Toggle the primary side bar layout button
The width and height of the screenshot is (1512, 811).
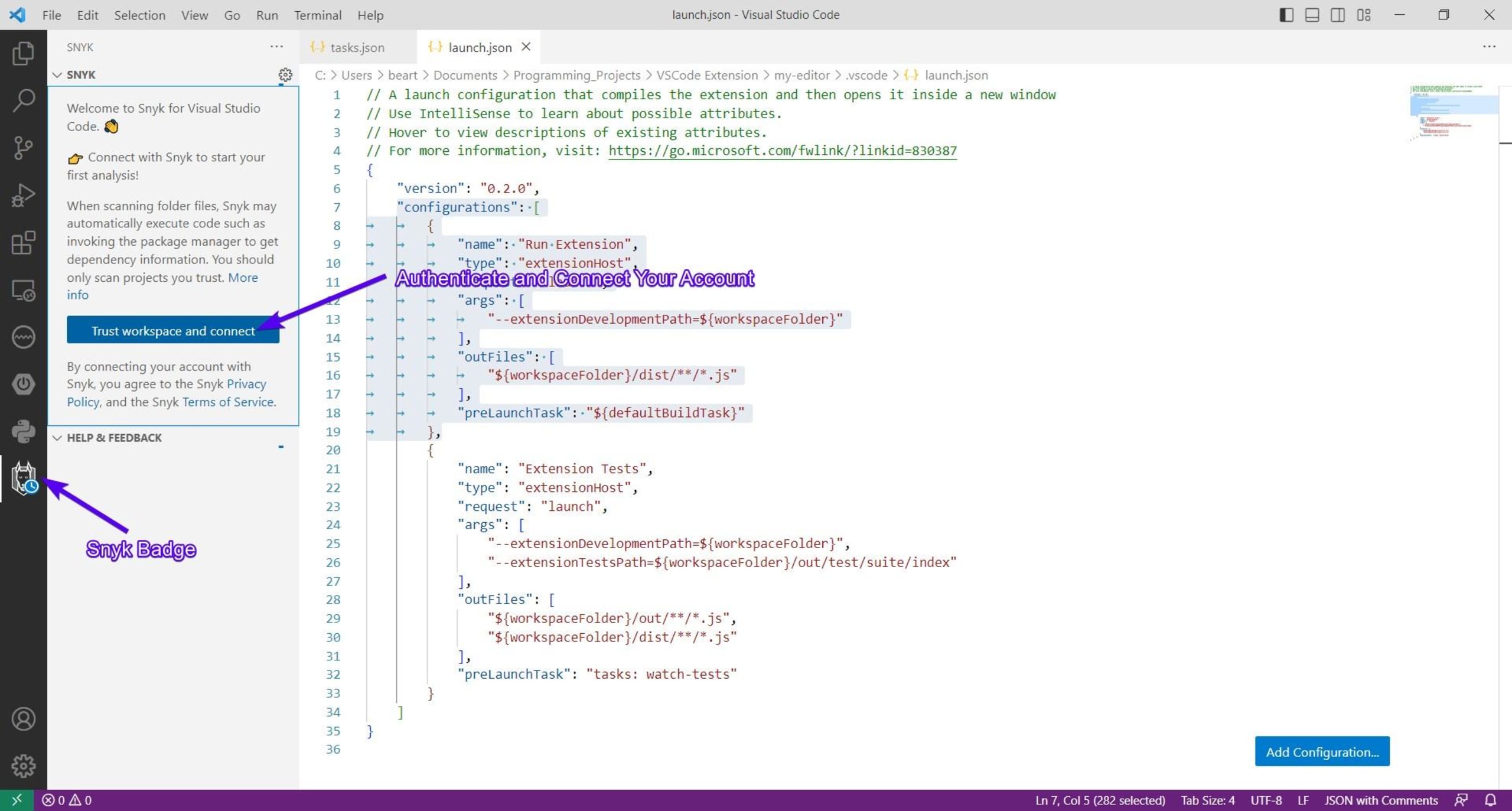1286,15
